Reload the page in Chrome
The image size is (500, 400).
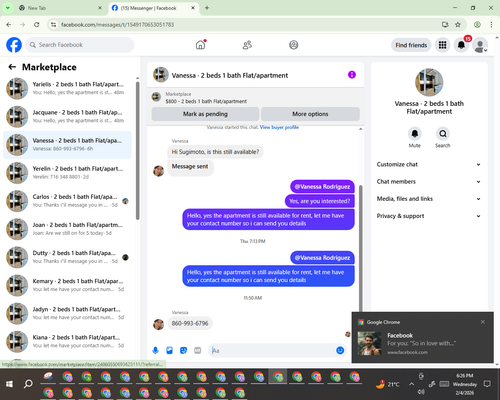(x=37, y=25)
